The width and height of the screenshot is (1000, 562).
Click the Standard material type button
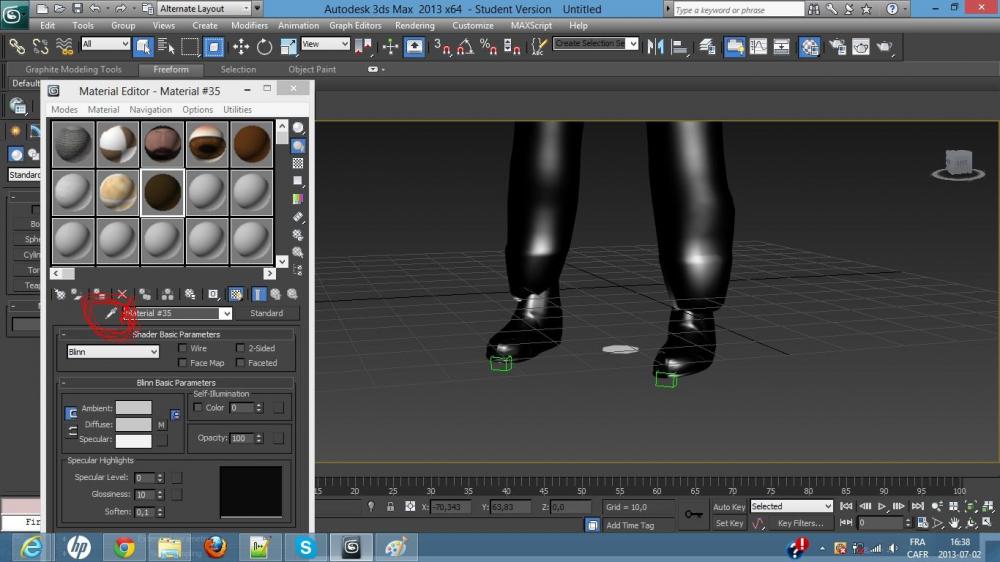[x=266, y=314]
